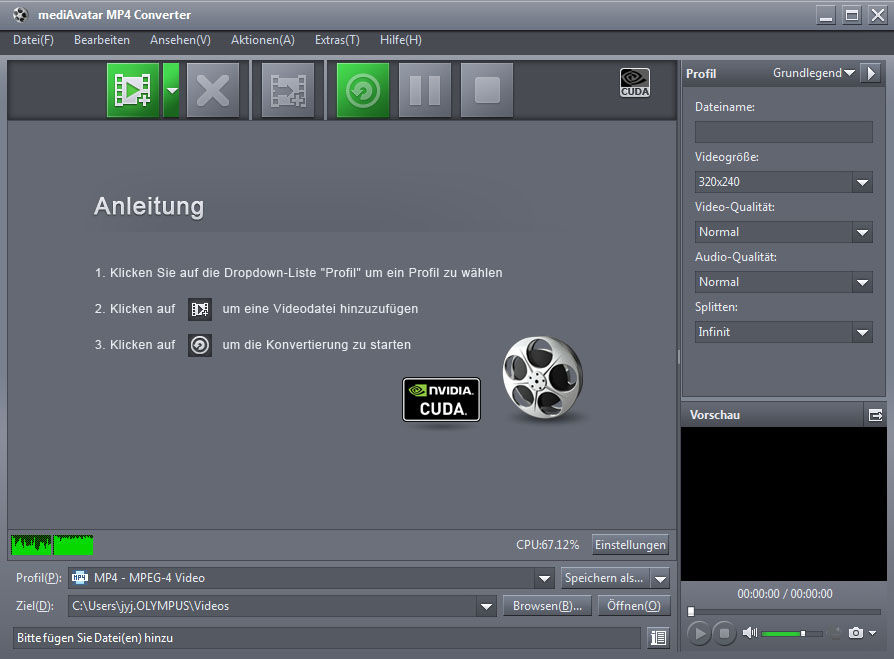
Task: Click the add-video icon in step 2
Action: 200,309
